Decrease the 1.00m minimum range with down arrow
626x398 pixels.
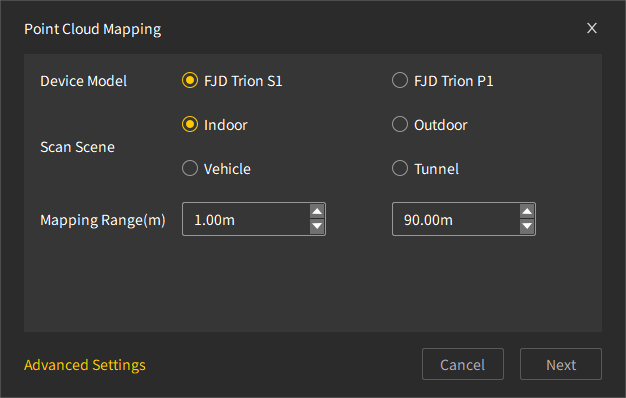coord(317,226)
